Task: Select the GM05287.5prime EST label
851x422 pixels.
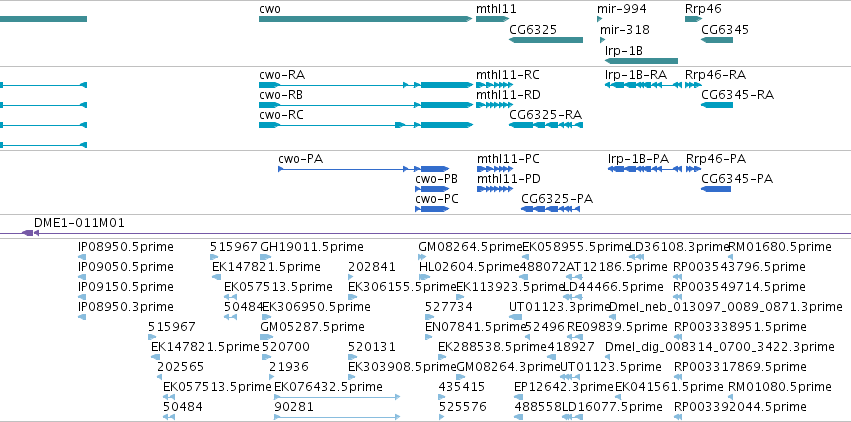Action: click(313, 327)
